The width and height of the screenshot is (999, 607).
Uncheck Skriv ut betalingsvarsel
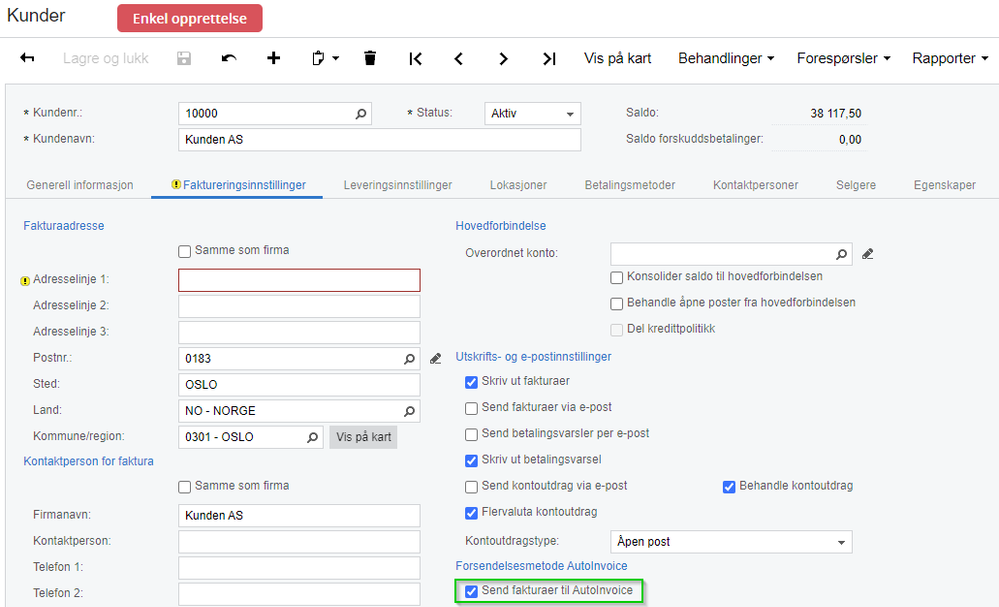point(471,461)
